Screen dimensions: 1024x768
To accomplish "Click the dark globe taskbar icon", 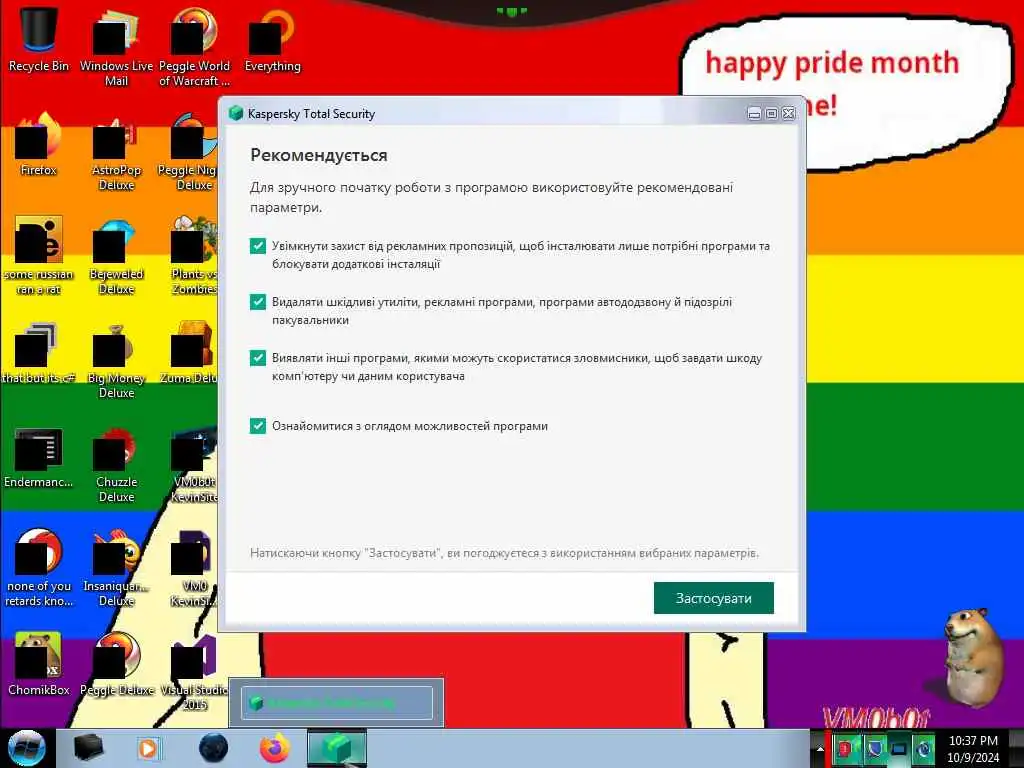I will [x=213, y=748].
